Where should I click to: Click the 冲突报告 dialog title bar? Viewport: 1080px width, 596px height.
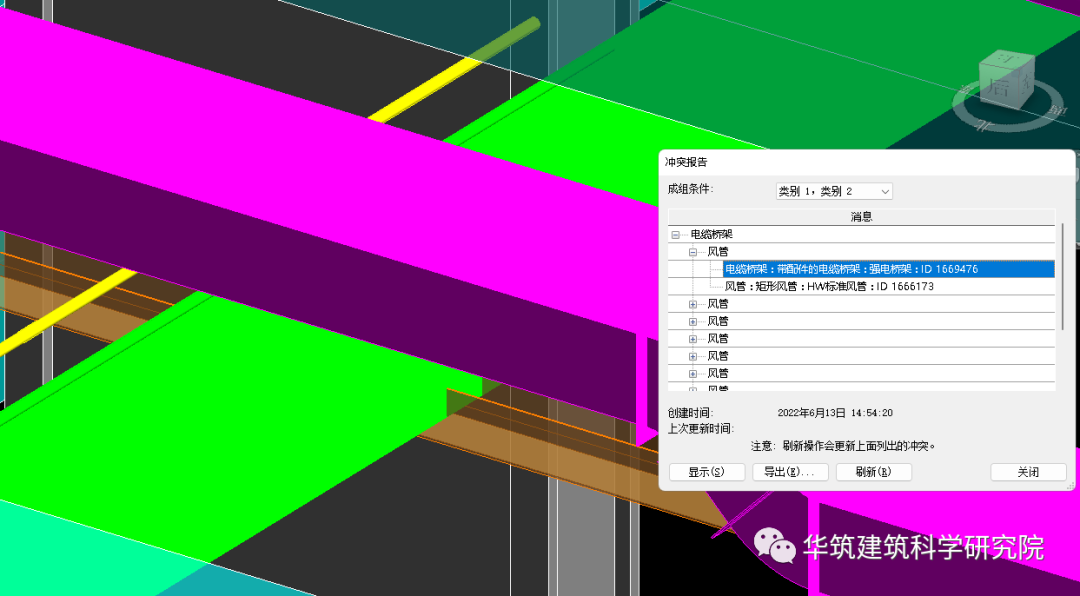tap(866, 163)
